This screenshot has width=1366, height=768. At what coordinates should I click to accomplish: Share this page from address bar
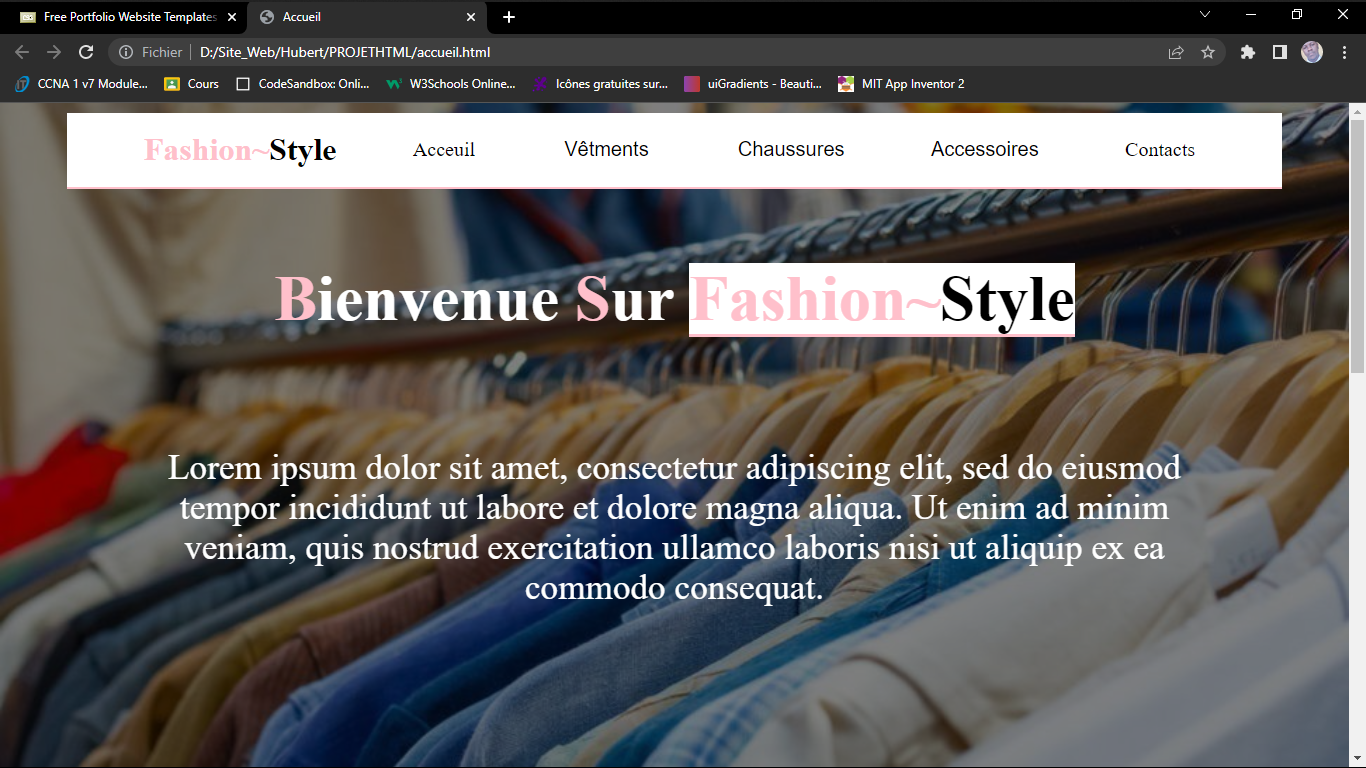(x=1176, y=52)
